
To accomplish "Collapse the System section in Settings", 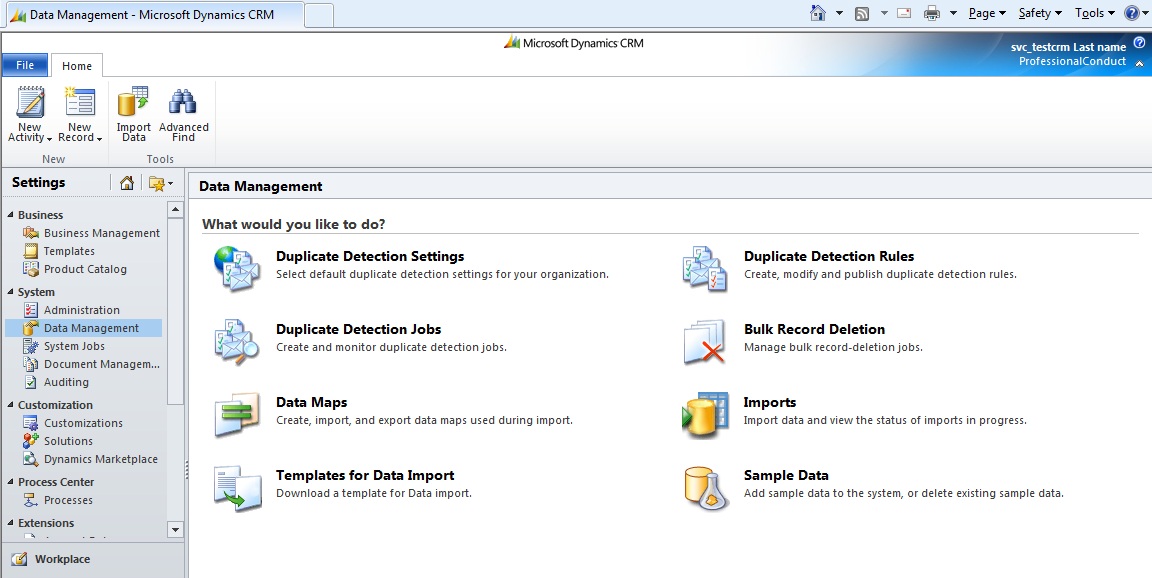I will (10, 292).
